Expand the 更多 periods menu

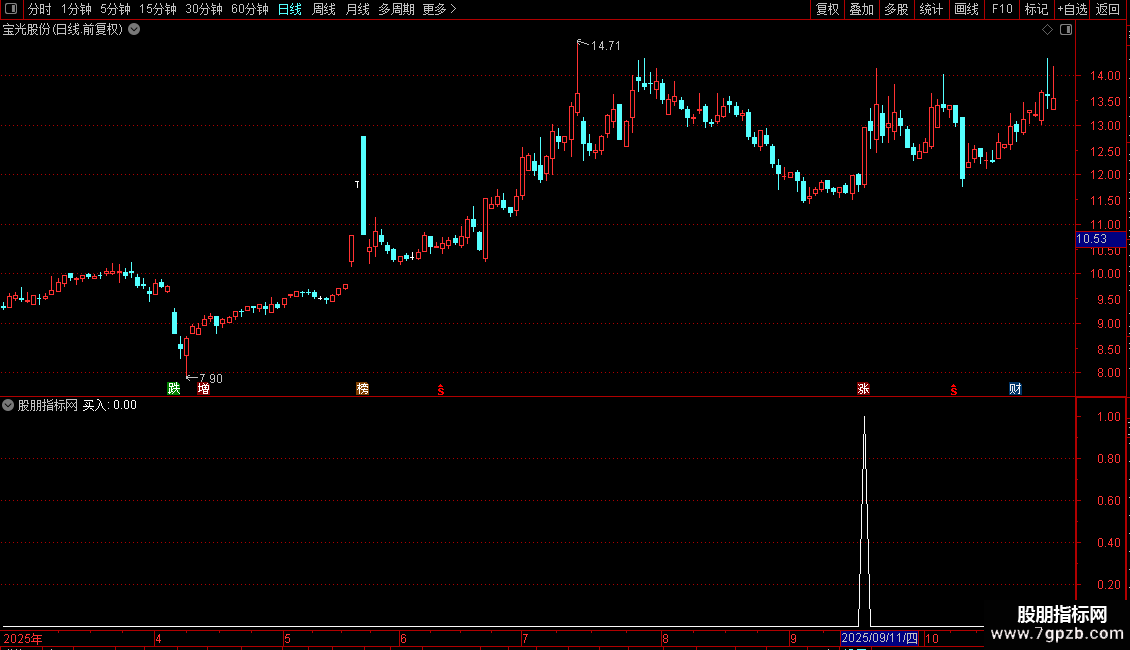[x=440, y=9]
